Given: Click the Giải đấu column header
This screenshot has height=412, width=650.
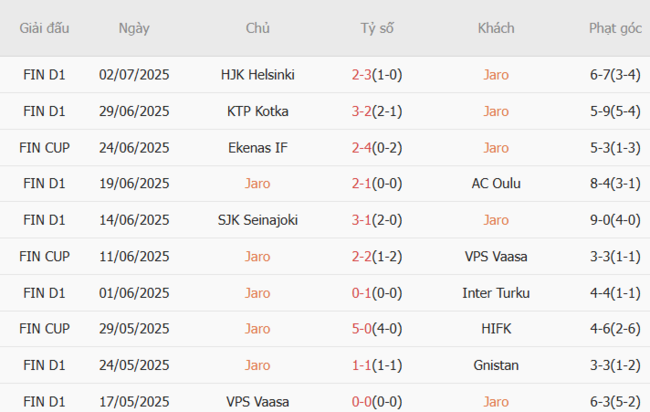Looking at the screenshot, I should point(45,28).
